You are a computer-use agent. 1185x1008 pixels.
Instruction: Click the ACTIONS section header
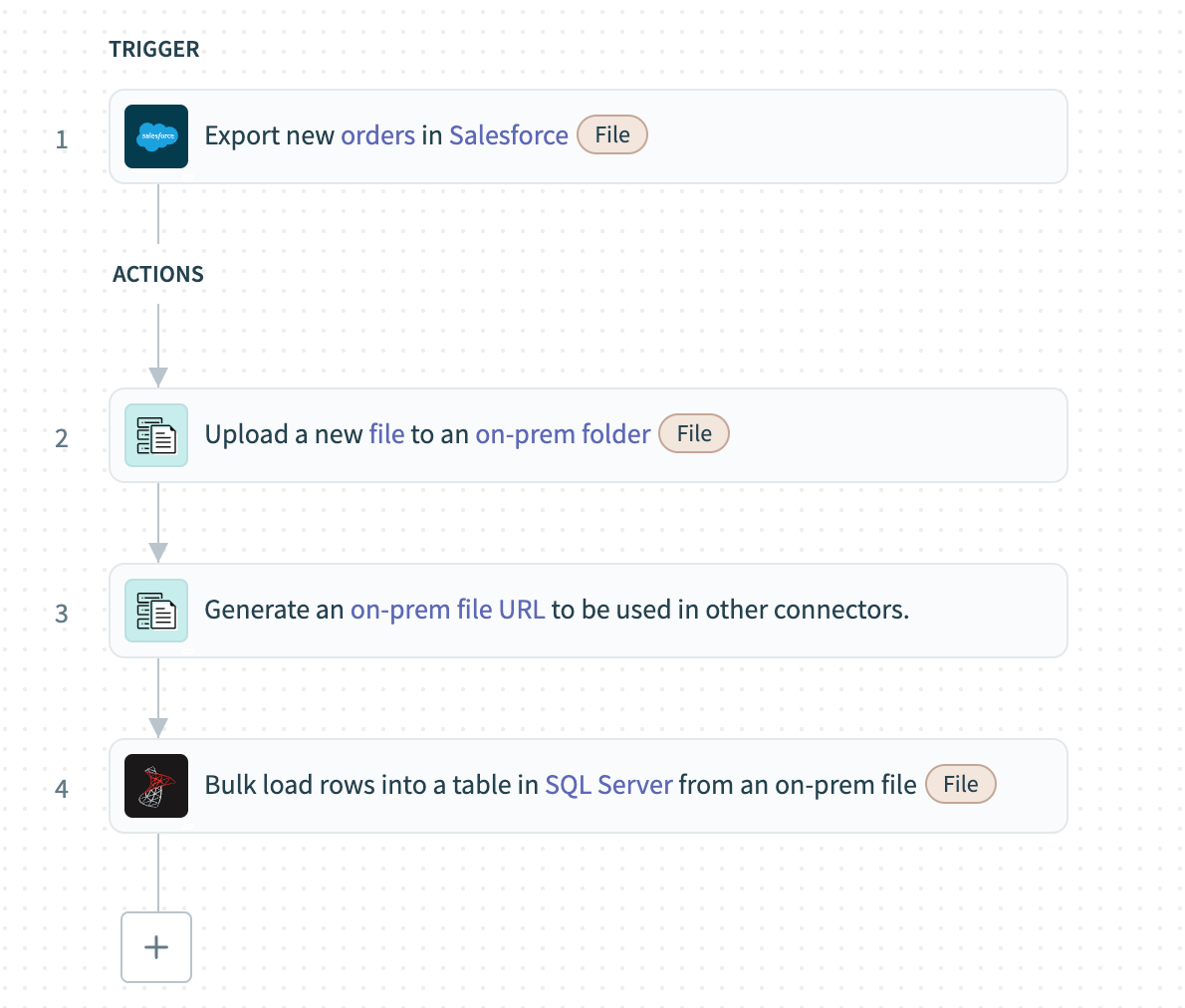pos(157,274)
